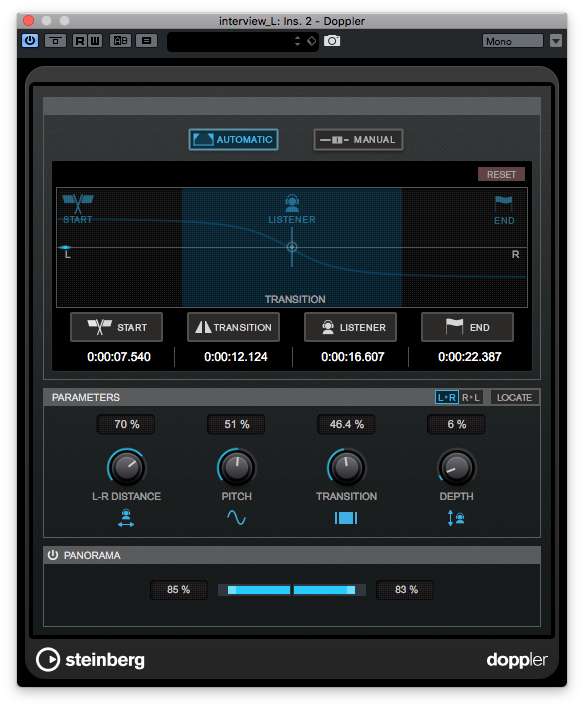This screenshot has height=708, width=584.
Task: Click the camera snapshot icon
Action: pos(332,41)
